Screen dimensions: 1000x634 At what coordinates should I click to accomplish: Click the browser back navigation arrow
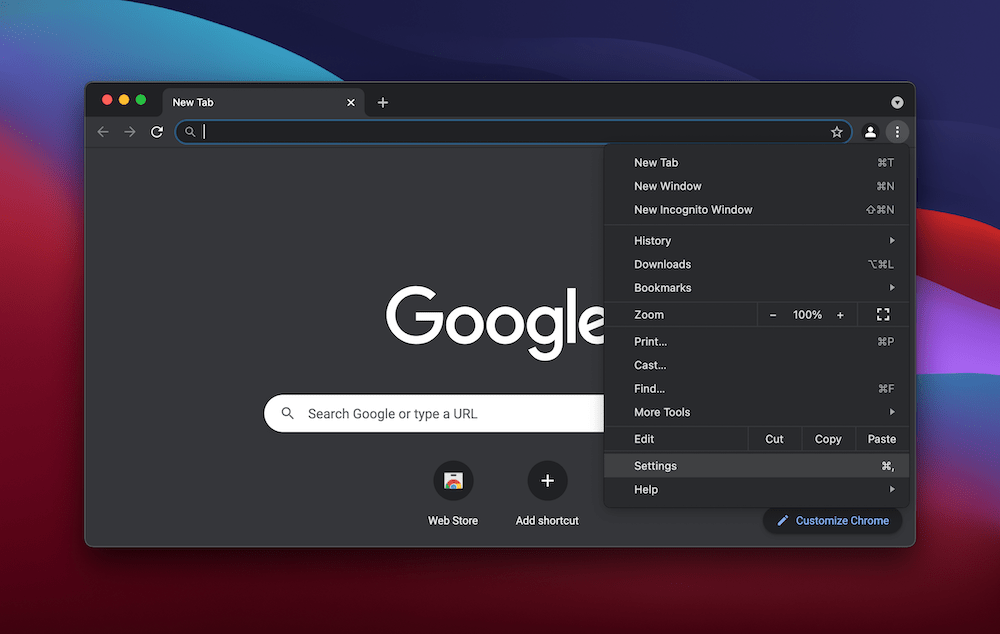click(103, 131)
